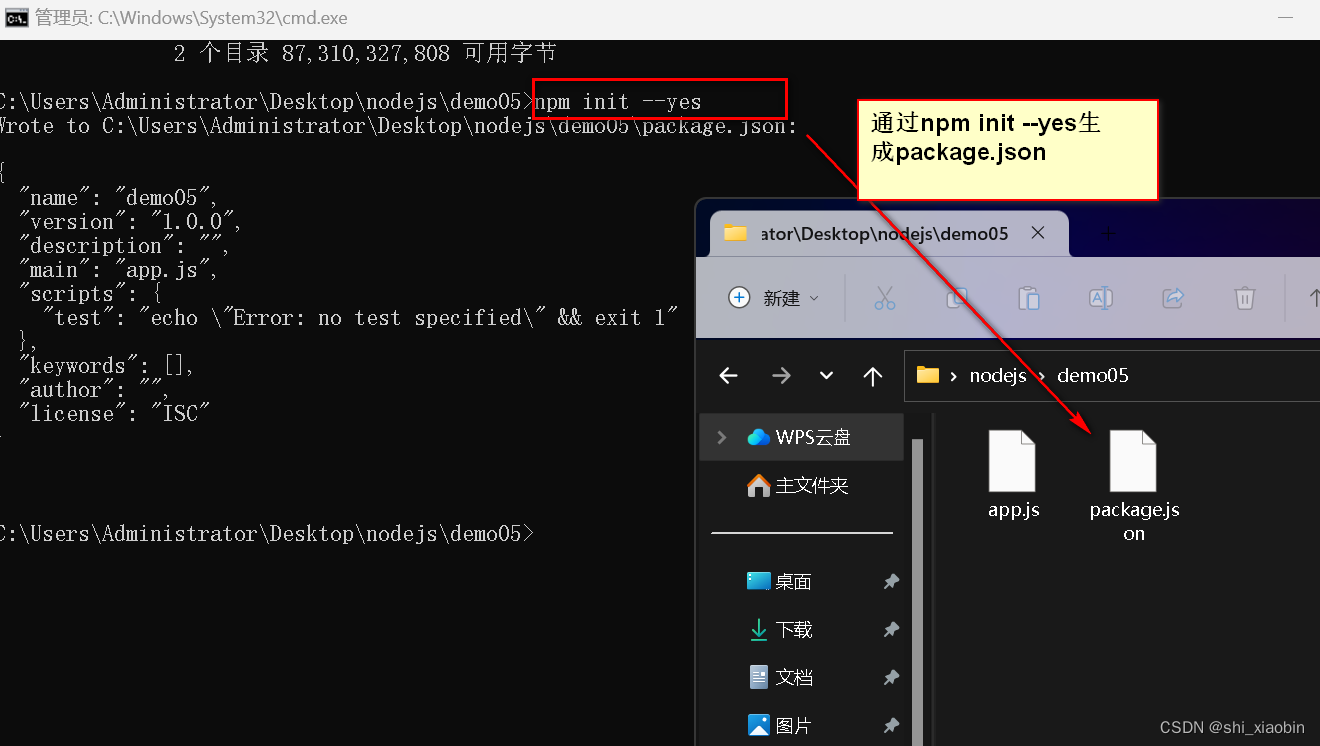Image resolution: width=1320 pixels, height=746 pixels.
Task: Click the "license": "ISC" line in cmd
Action: tap(115, 414)
